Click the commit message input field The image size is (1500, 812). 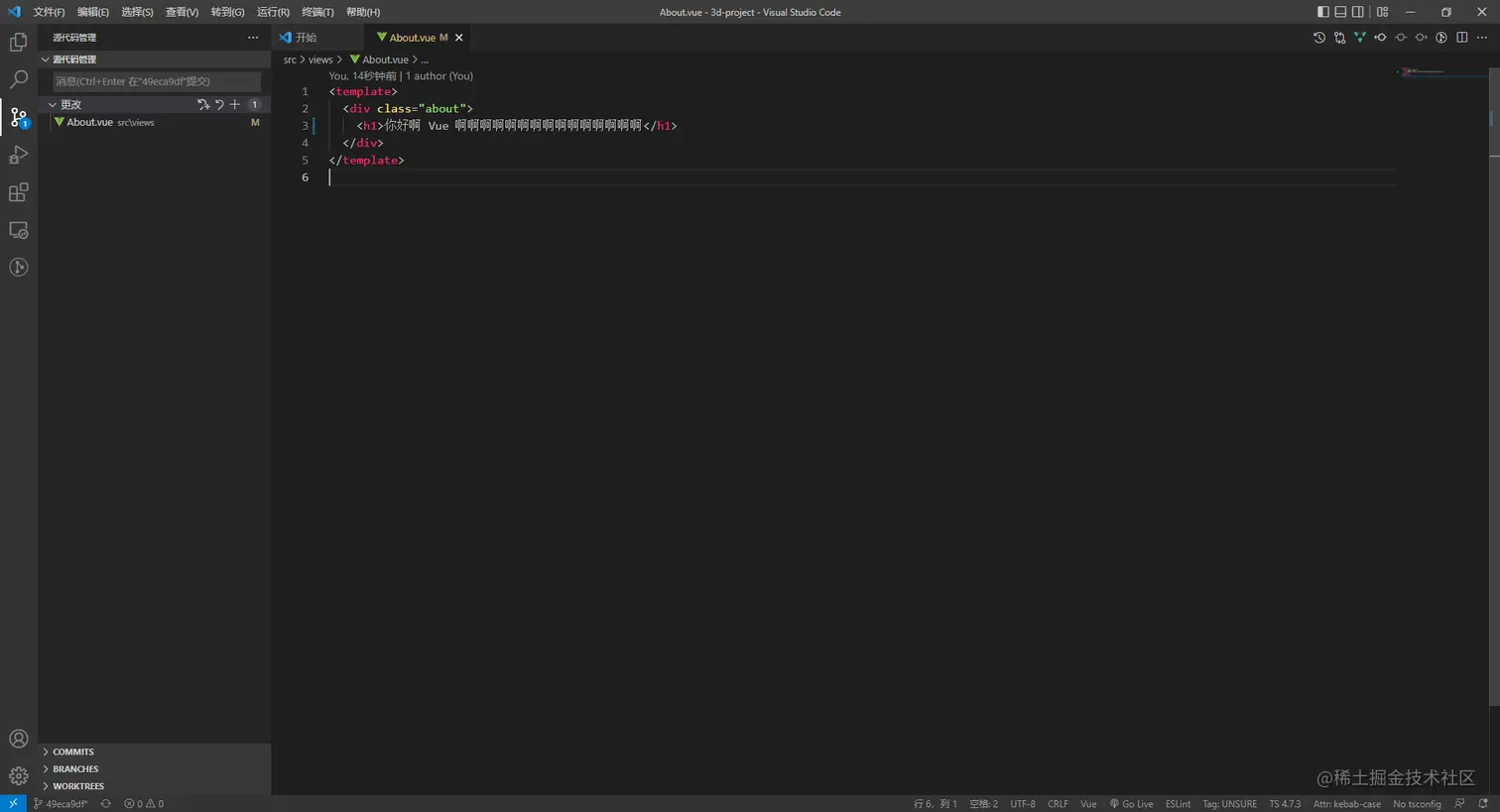click(x=157, y=81)
